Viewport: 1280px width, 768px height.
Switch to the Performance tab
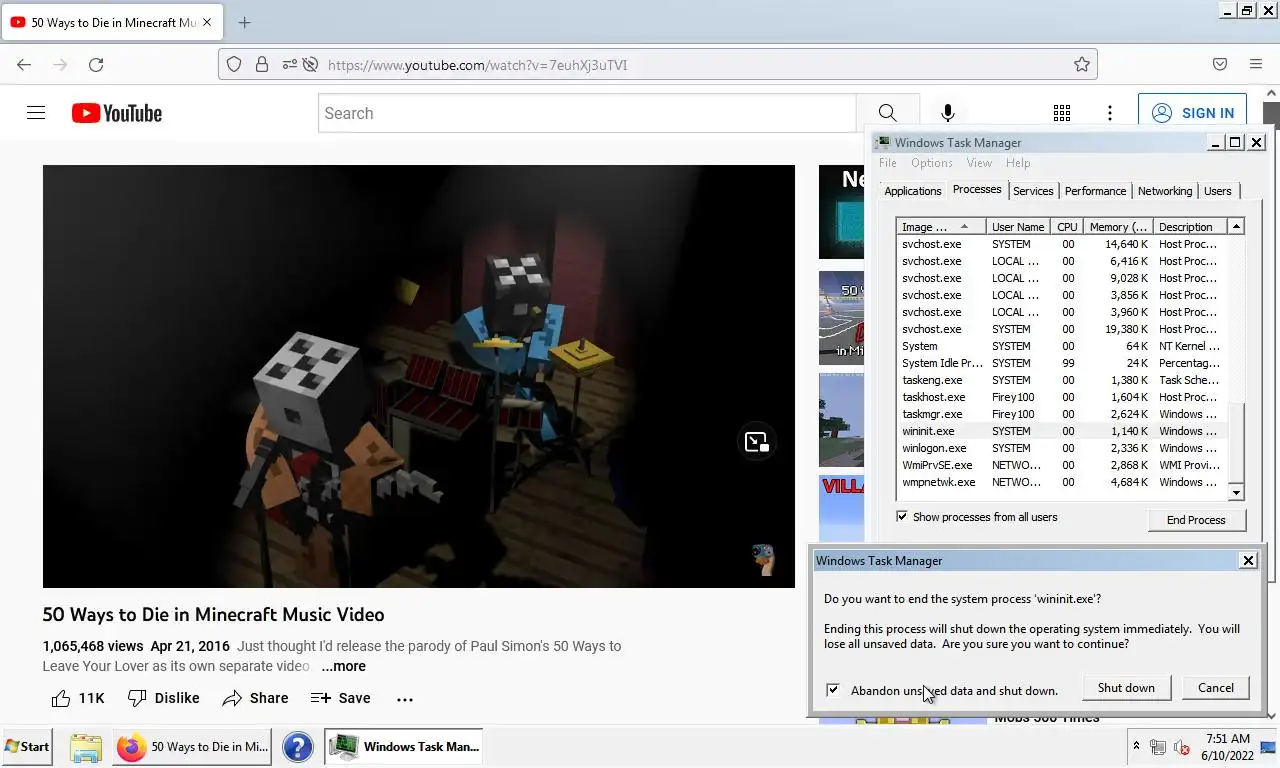click(x=1095, y=191)
